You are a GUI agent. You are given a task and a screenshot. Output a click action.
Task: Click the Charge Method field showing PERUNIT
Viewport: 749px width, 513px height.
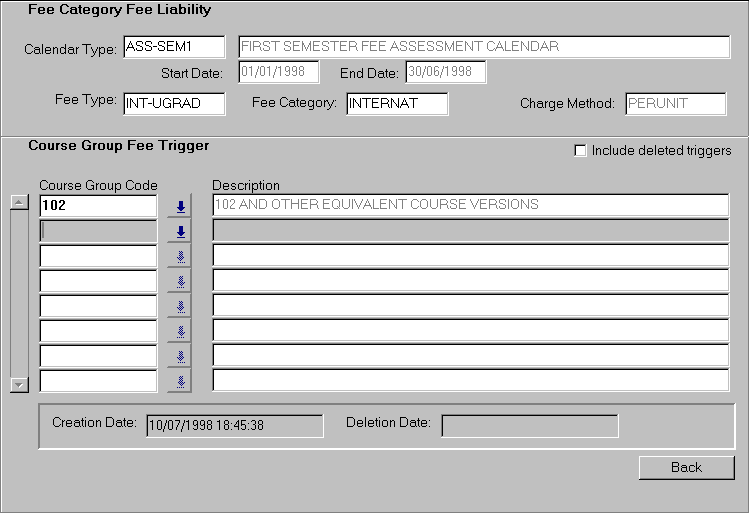pyautogui.click(x=676, y=103)
